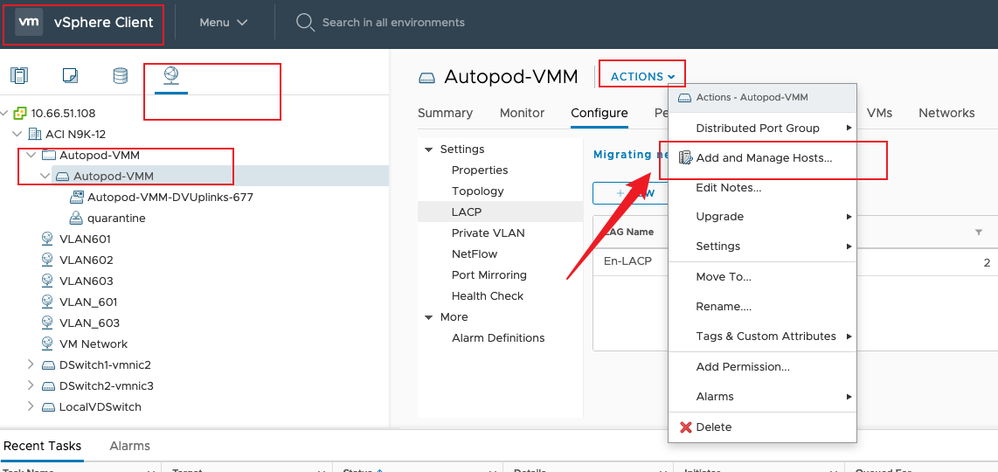The image size is (998, 472).
Task: Collapse the 10.66.51.108 tree node
Action: point(5,113)
